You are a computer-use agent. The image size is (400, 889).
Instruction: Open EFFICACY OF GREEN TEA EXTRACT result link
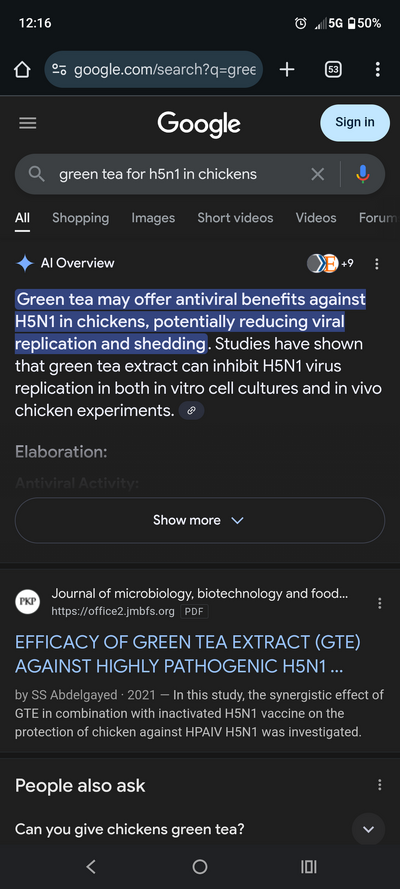pos(188,654)
